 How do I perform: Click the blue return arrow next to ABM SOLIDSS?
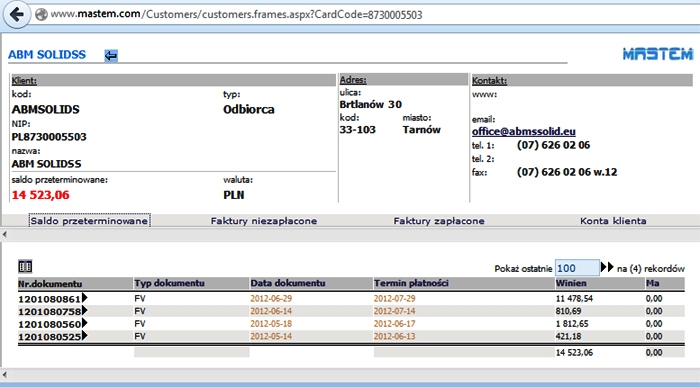pos(111,55)
